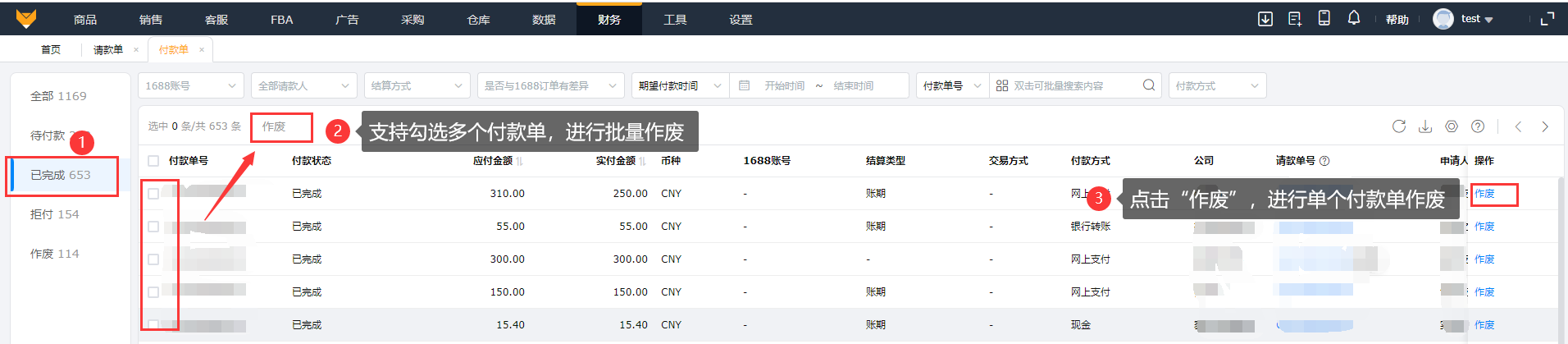
Task: Open the 结算方式 dropdown
Action: coord(416,85)
